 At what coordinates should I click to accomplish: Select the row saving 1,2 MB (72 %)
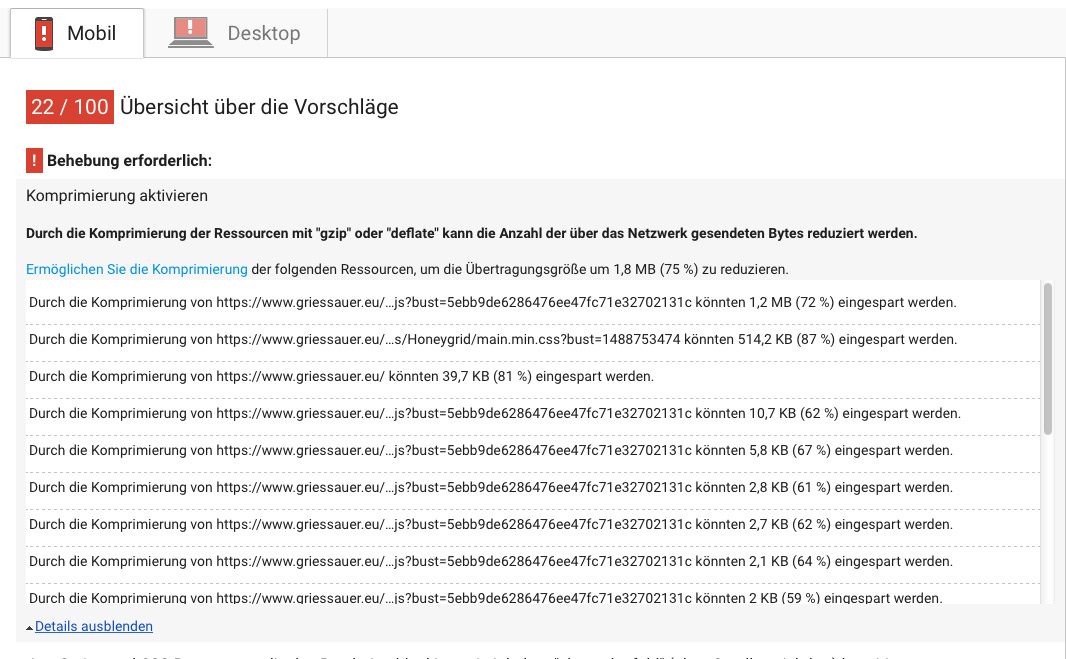coord(492,302)
